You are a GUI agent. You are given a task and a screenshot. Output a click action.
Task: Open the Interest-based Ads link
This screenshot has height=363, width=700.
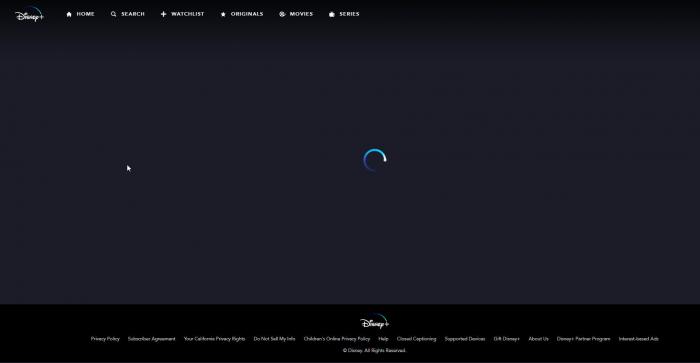[639, 339]
